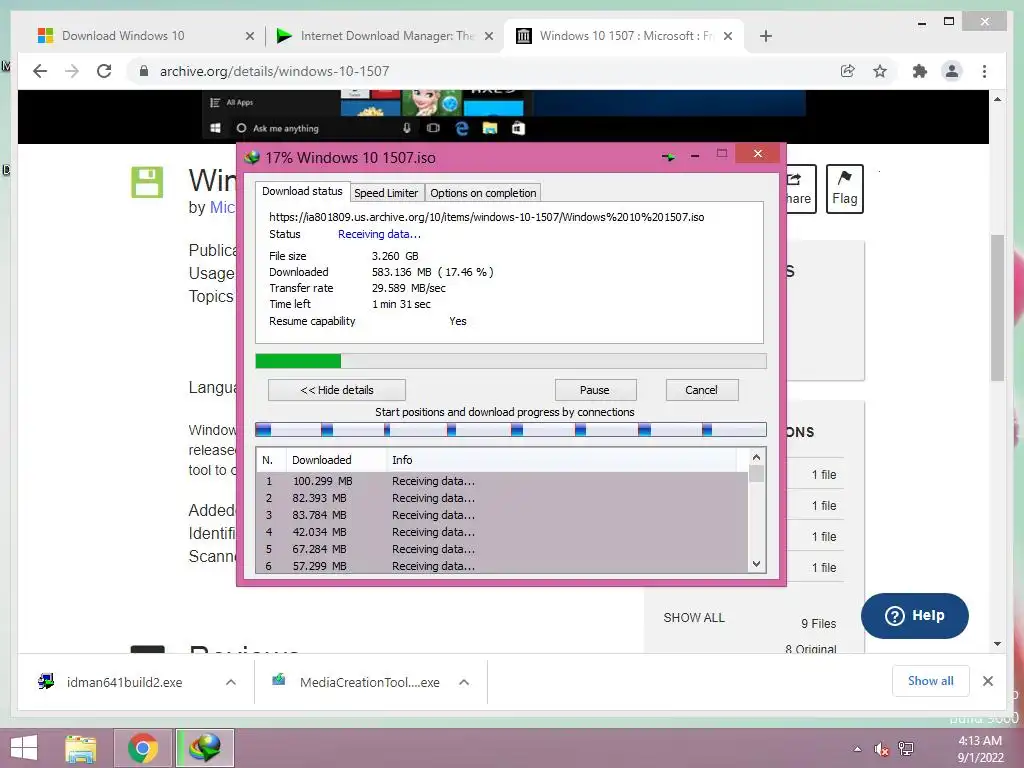The image size is (1024, 768).
Task: Bookmark this page with the star icon
Action: (880, 71)
